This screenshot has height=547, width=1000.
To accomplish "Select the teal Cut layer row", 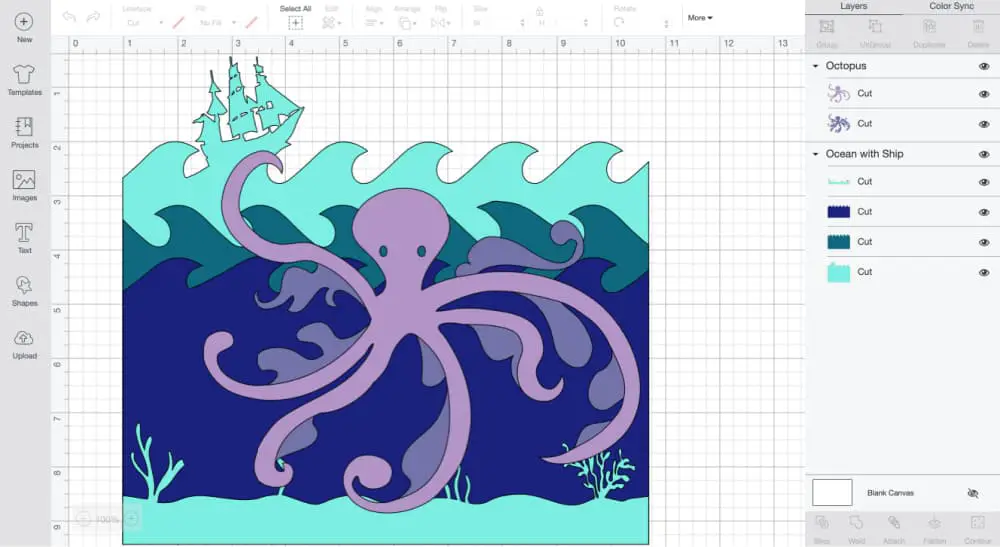I will [902, 242].
